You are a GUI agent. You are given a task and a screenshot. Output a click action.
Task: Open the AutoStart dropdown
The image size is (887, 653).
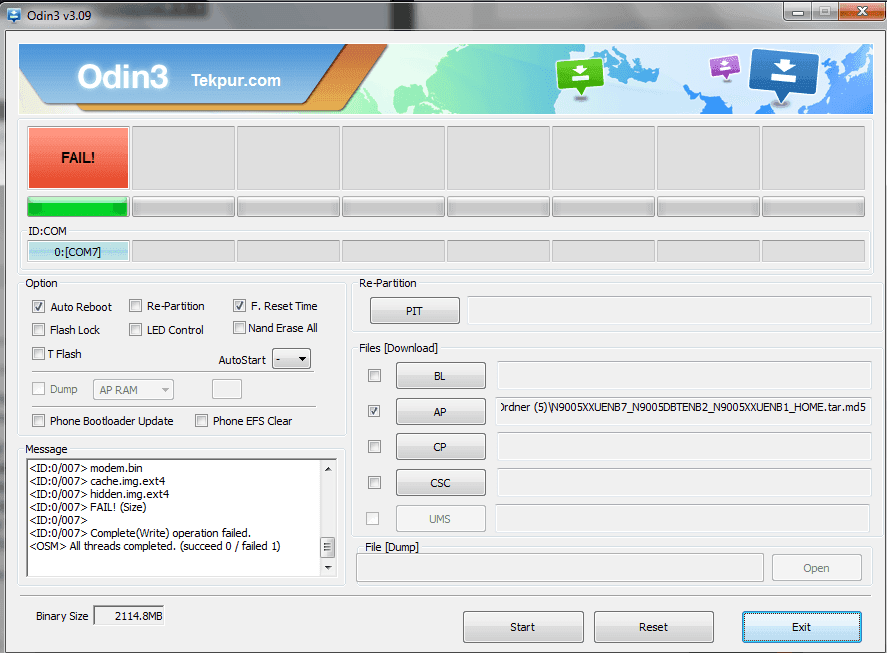coord(291,359)
